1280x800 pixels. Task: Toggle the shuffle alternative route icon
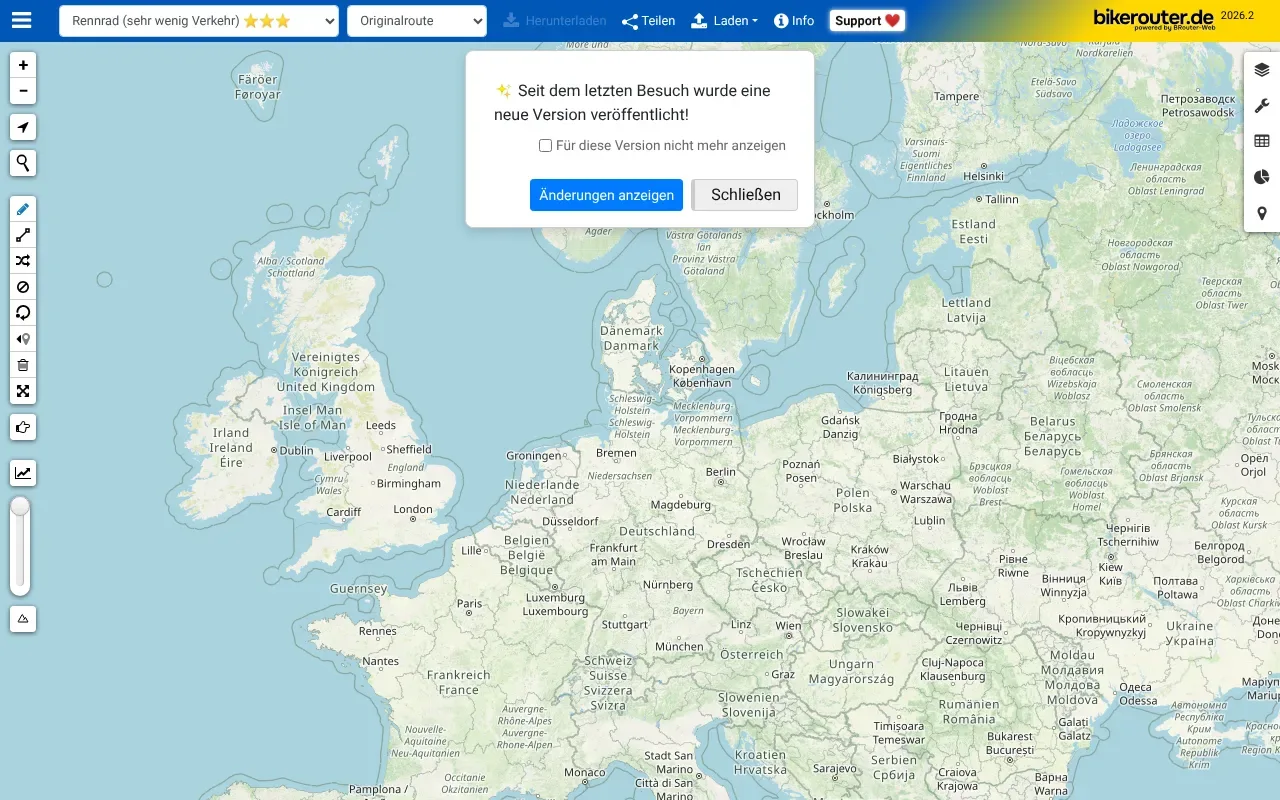click(x=23, y=261)
